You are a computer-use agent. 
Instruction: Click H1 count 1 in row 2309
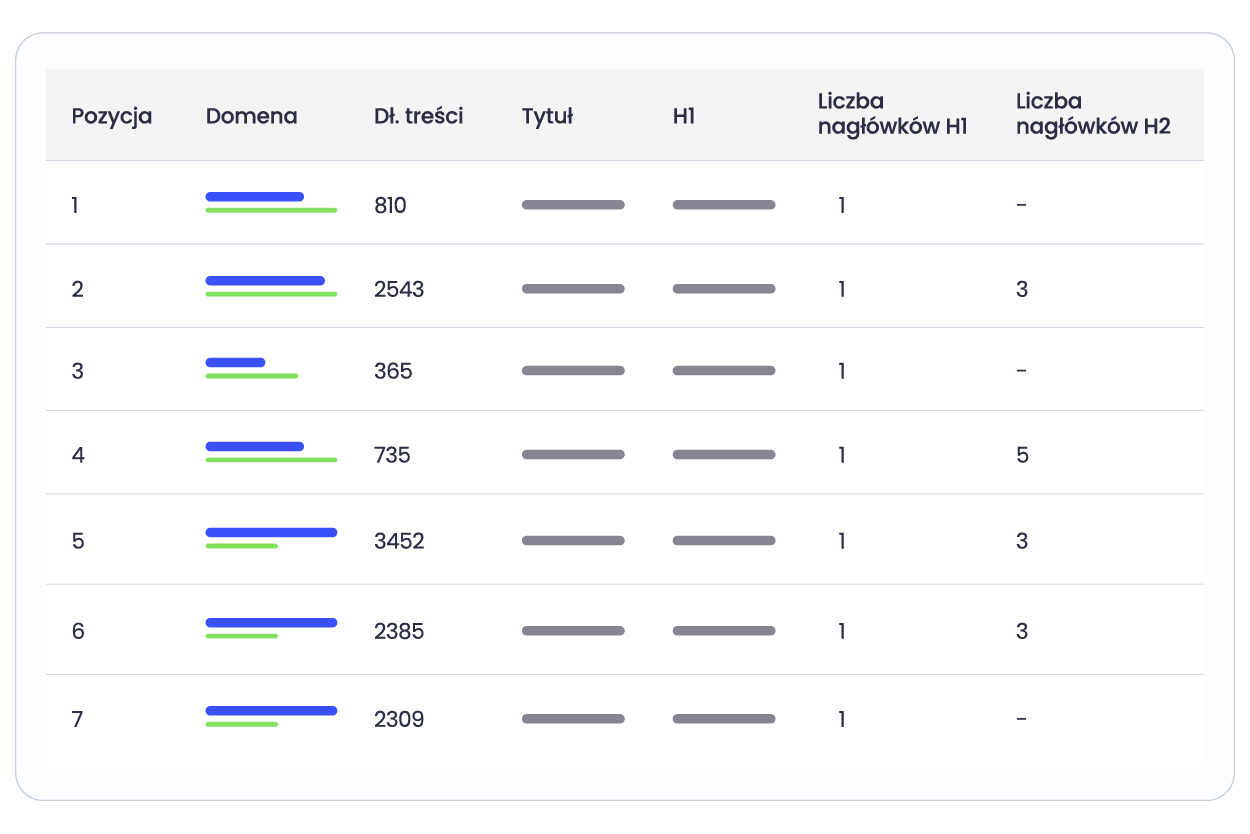click(x=842, y=719)
